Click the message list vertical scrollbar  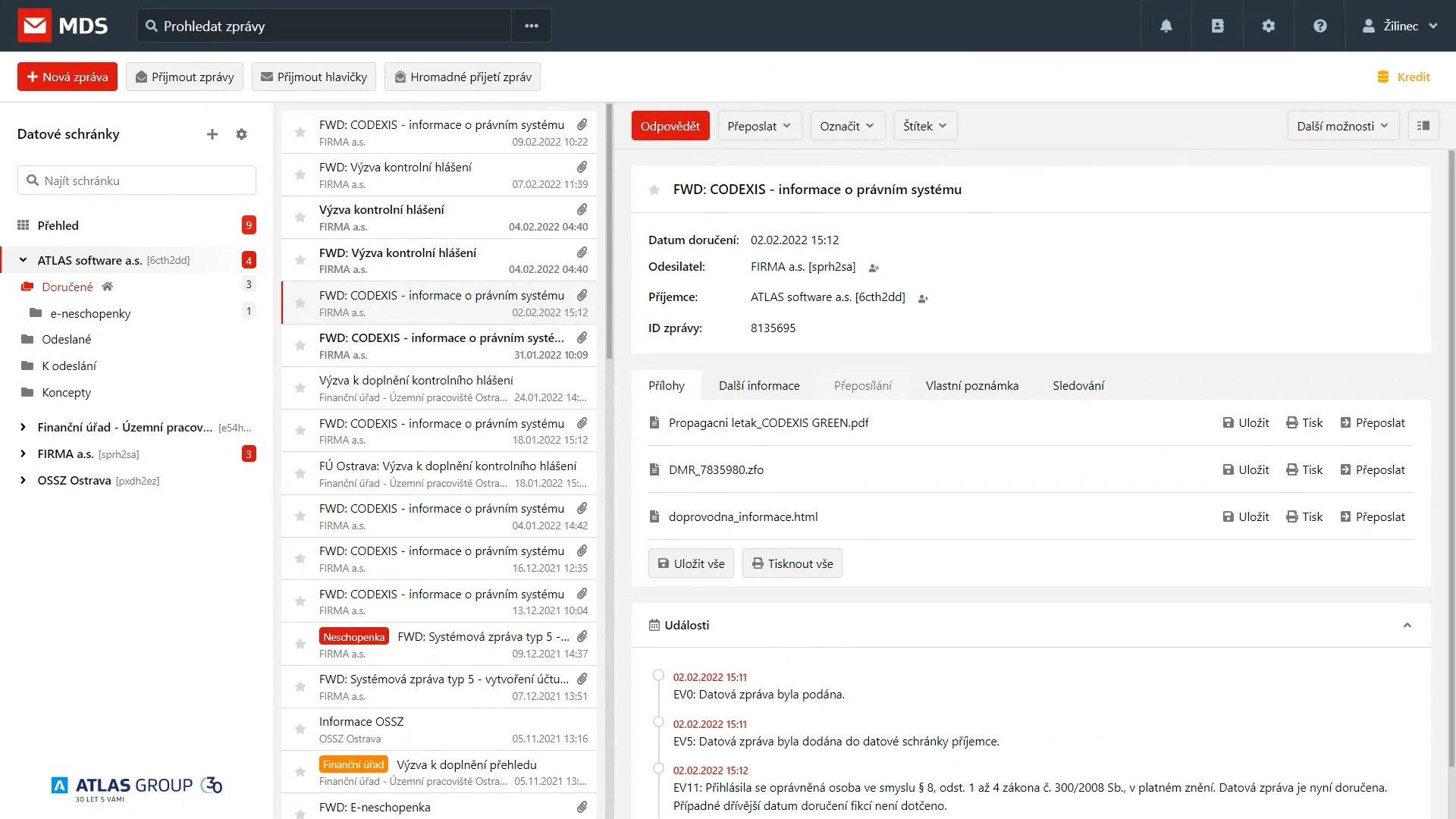click(x=609, y=232)
